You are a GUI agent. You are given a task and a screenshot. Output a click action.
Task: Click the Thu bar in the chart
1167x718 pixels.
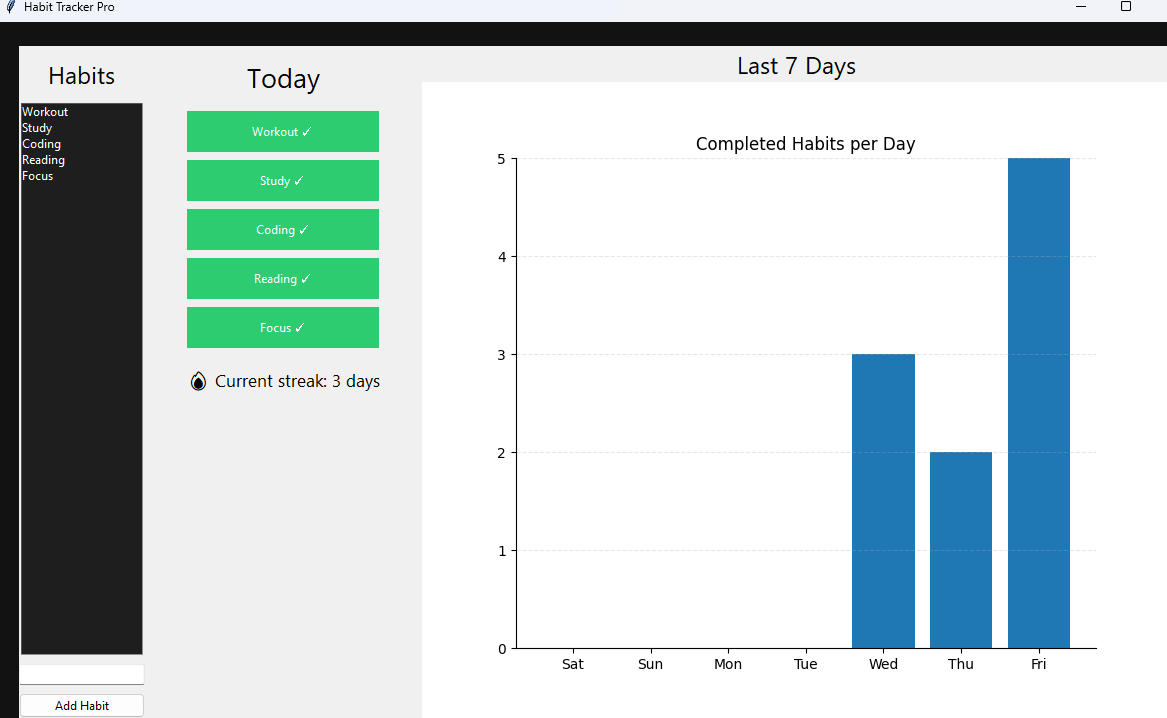tap(961, 551)
